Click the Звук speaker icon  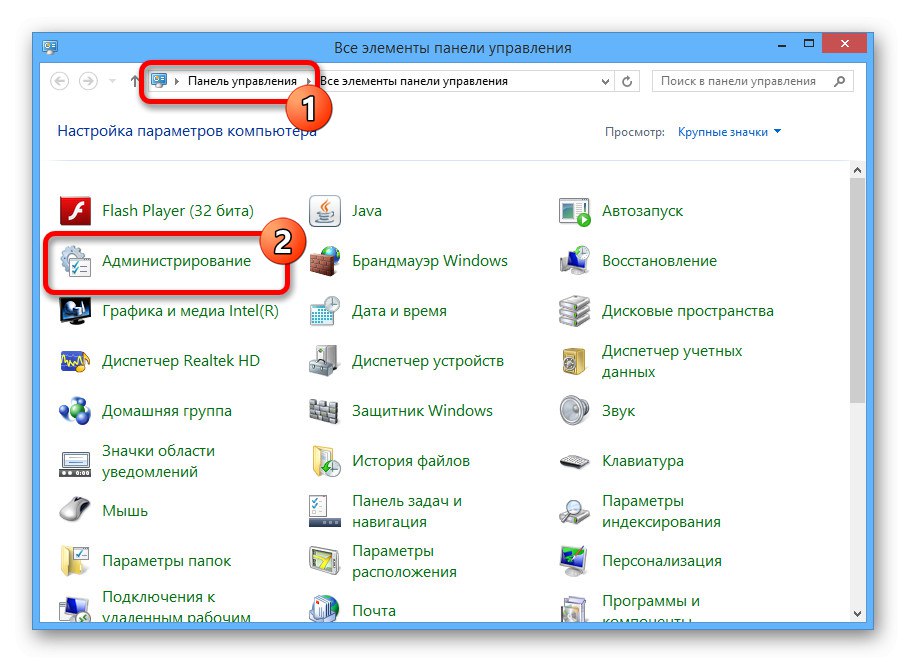point(575,411)
